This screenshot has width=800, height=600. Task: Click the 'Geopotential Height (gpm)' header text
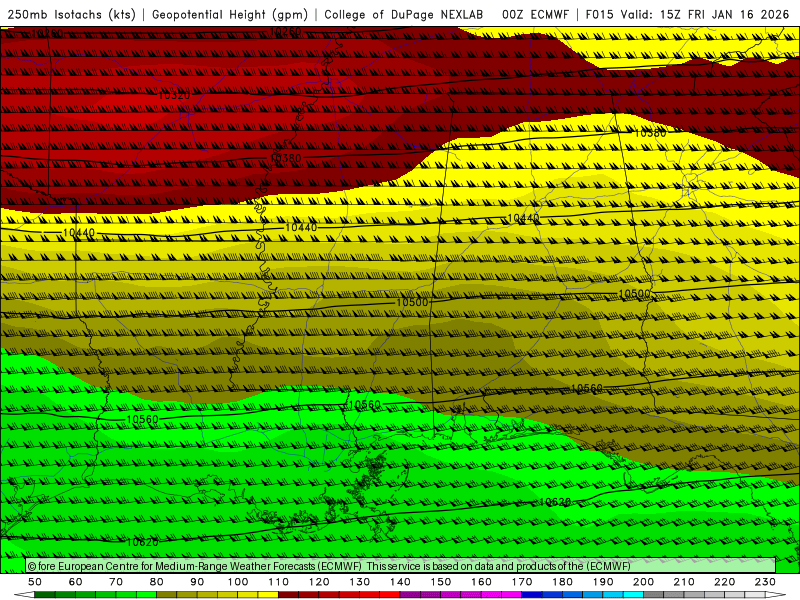[230, 15]
